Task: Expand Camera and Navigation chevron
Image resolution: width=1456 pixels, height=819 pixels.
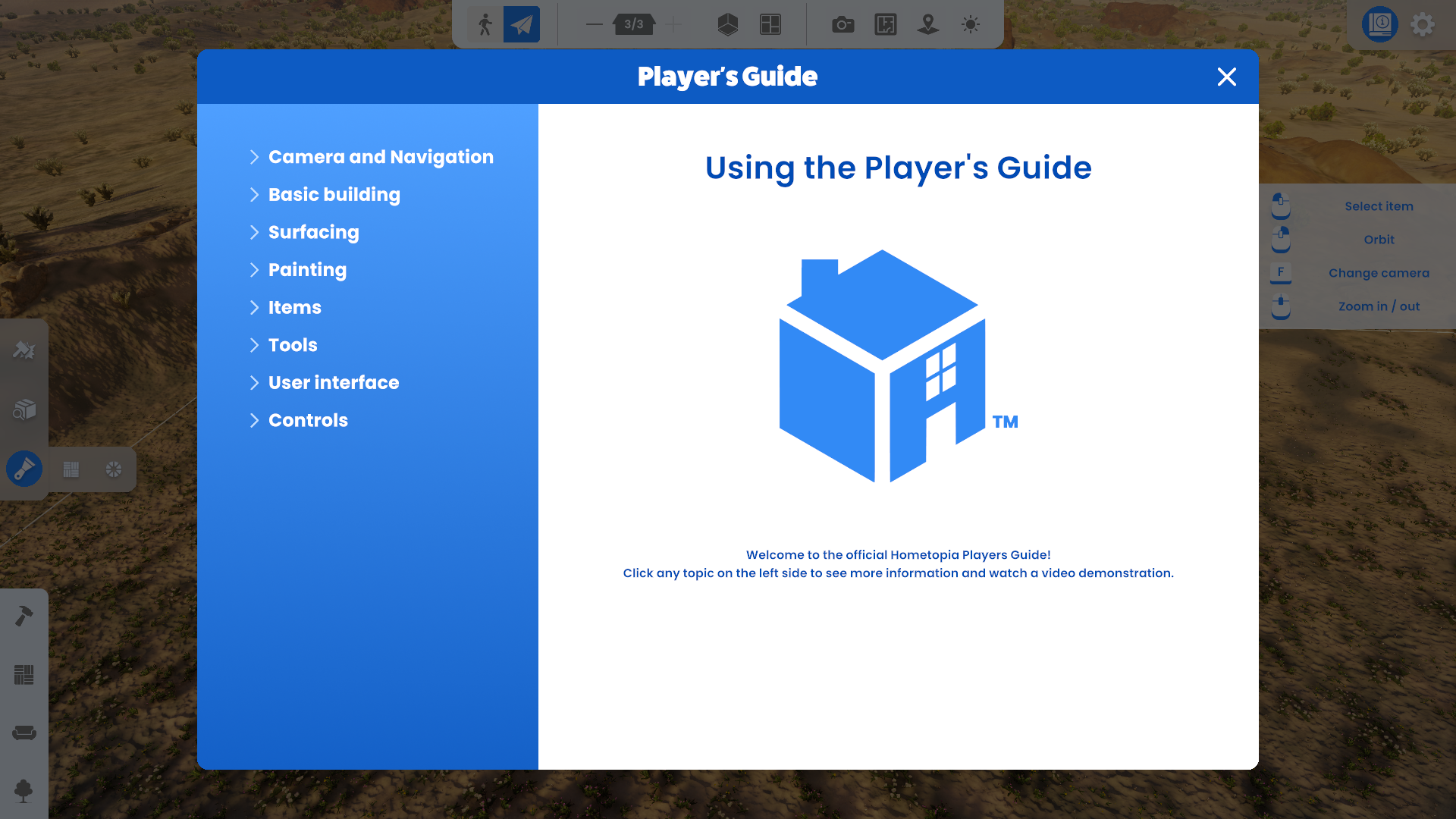Action: coord(254,157)
